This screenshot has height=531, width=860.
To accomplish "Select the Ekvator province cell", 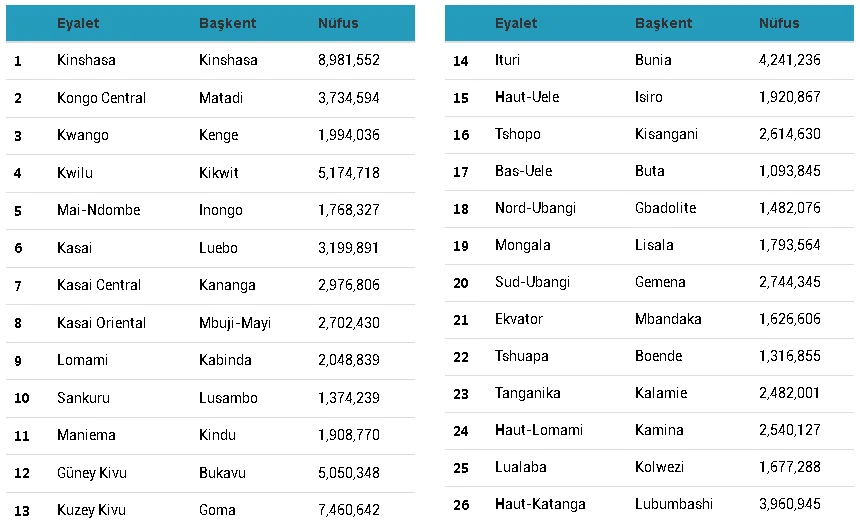I will 519,319.
